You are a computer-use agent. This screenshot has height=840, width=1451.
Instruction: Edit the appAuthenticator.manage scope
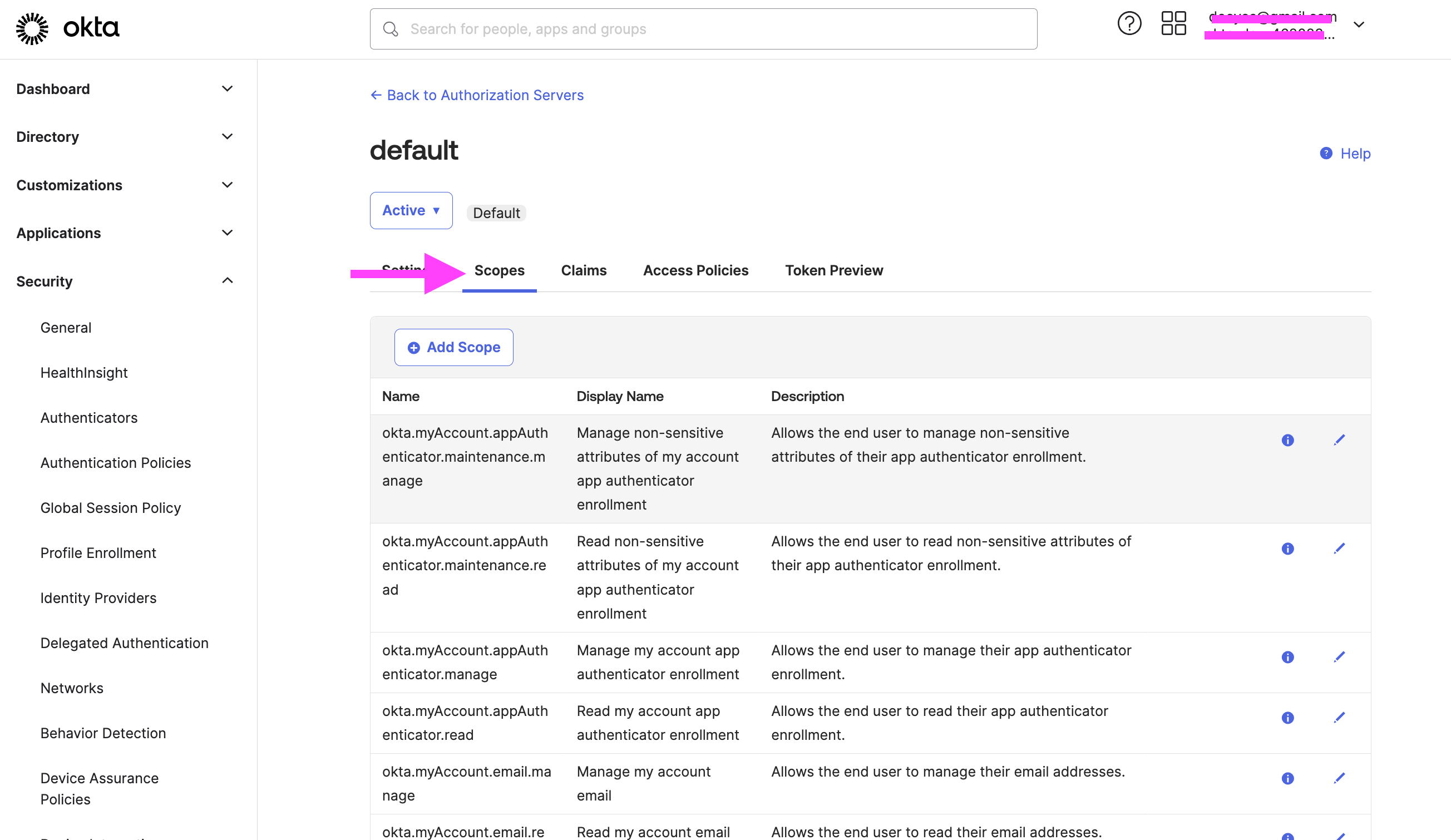(1339, 657)
